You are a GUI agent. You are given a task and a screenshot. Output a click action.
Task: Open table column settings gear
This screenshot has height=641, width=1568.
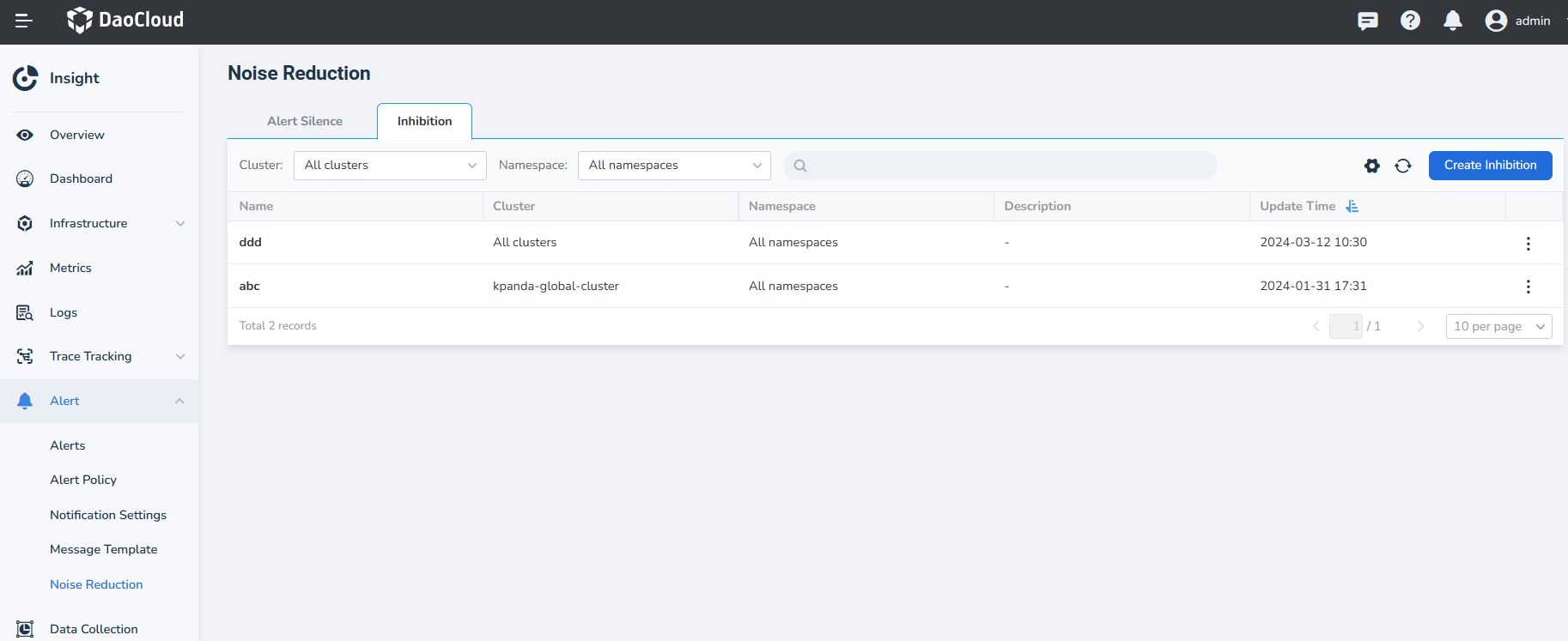(x=1371, y=166)
